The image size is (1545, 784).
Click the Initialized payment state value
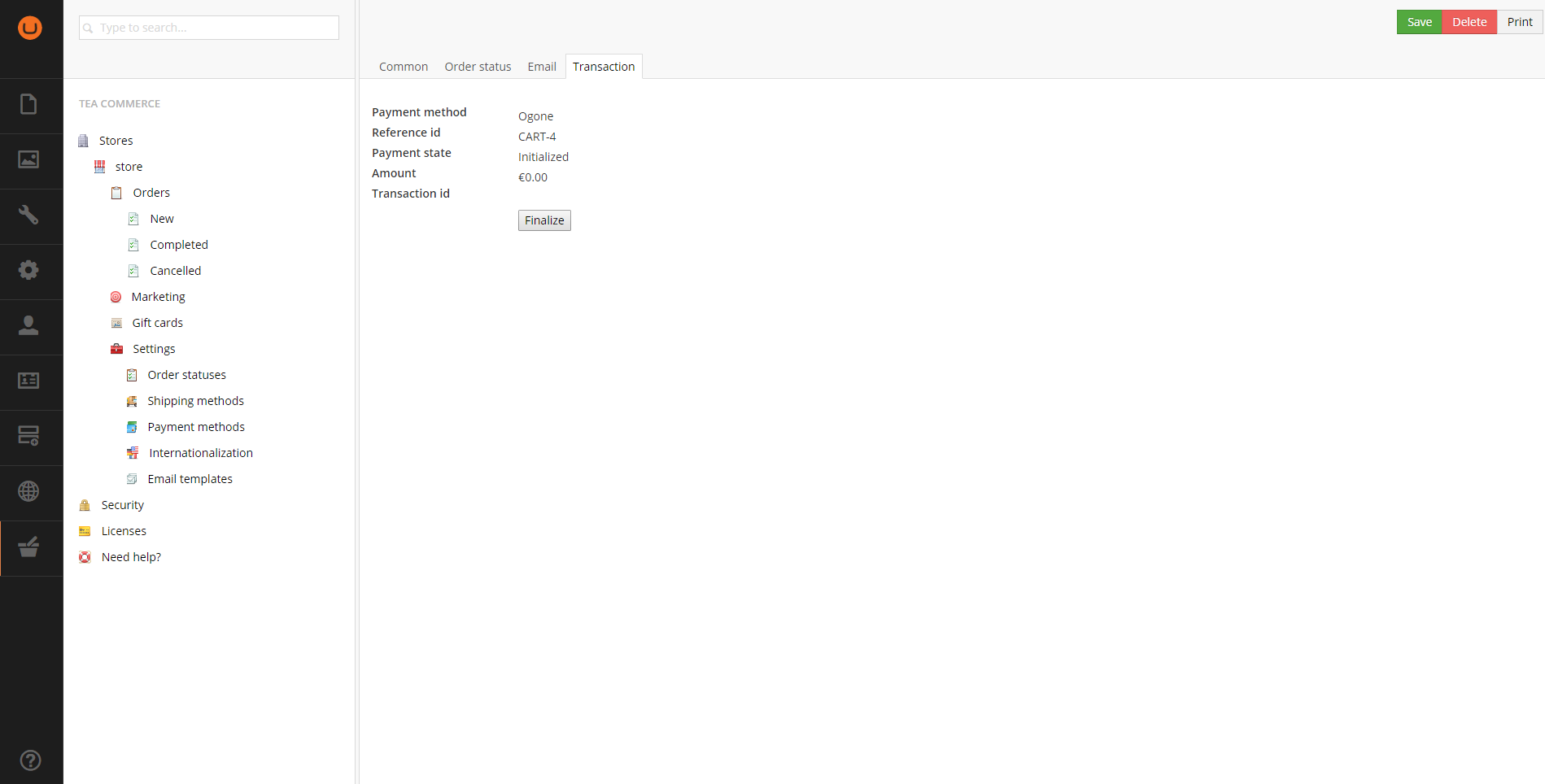tap(543, 157)
